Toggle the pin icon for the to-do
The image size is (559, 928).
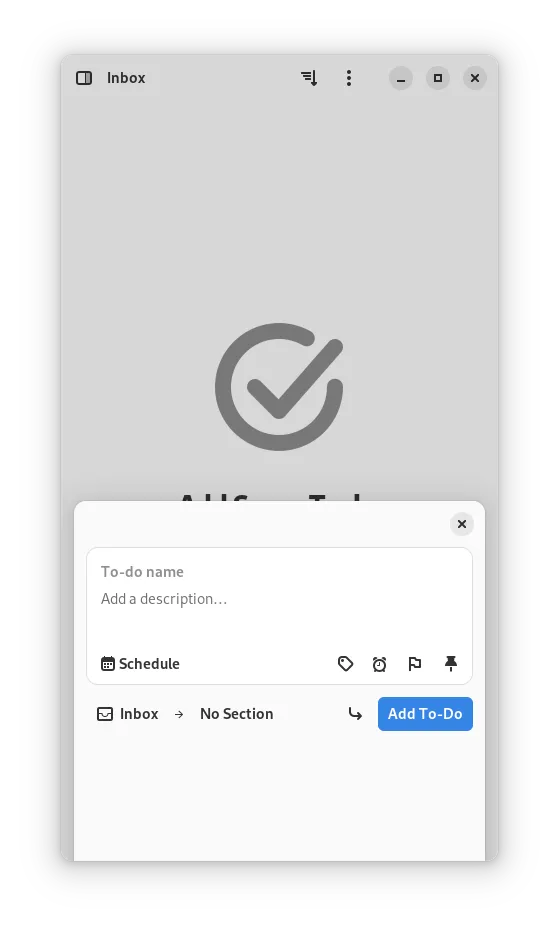[x=451, y=664]
